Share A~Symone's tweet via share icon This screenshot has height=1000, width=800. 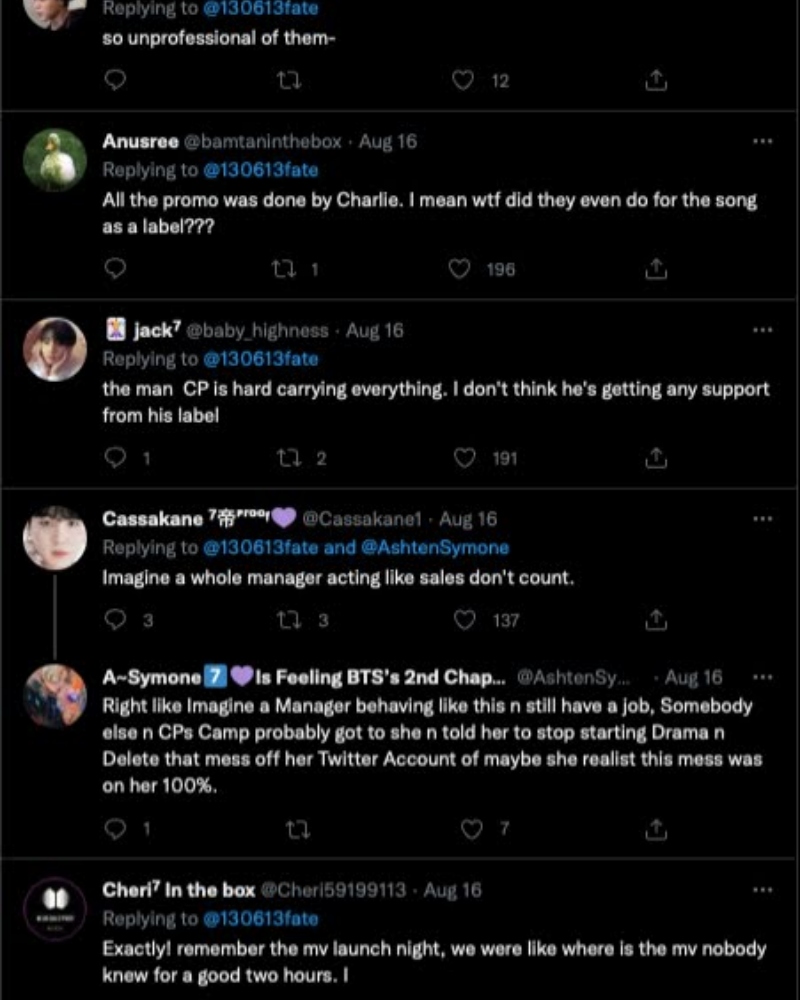pyautogui.click(x=656, y=829)
